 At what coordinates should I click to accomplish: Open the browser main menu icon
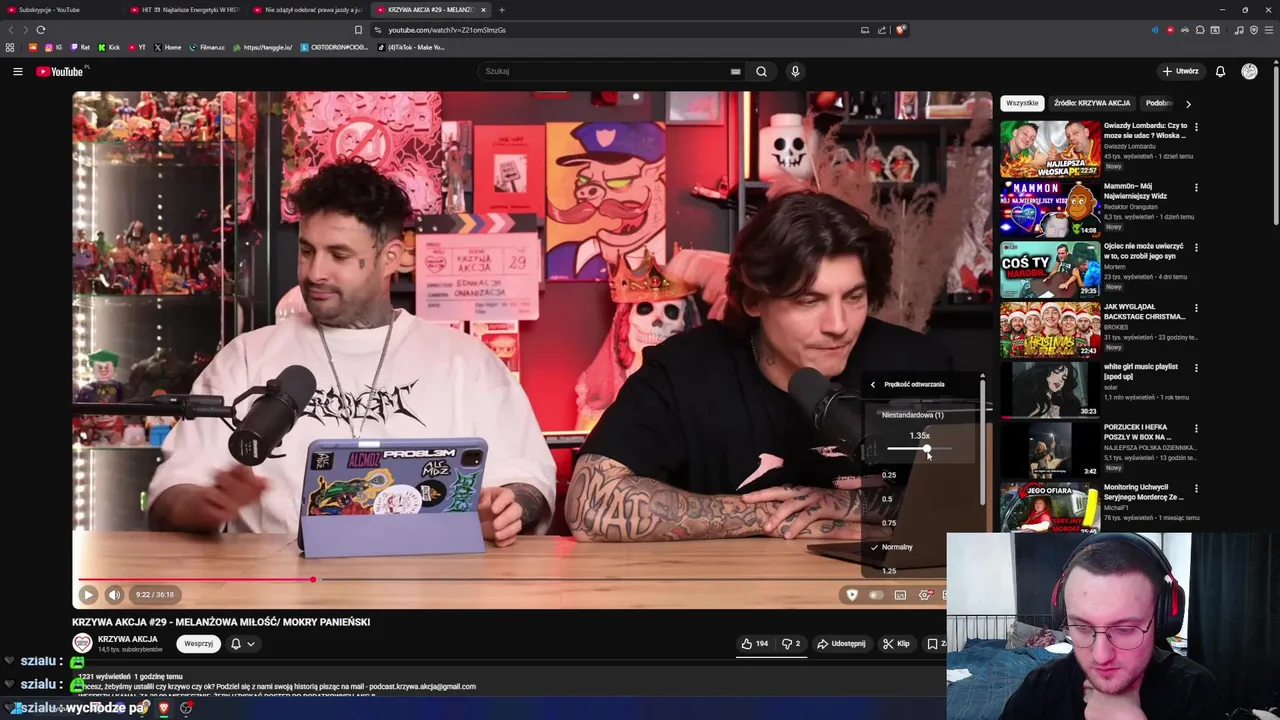pyautogui.click(x=1269, y=30)
